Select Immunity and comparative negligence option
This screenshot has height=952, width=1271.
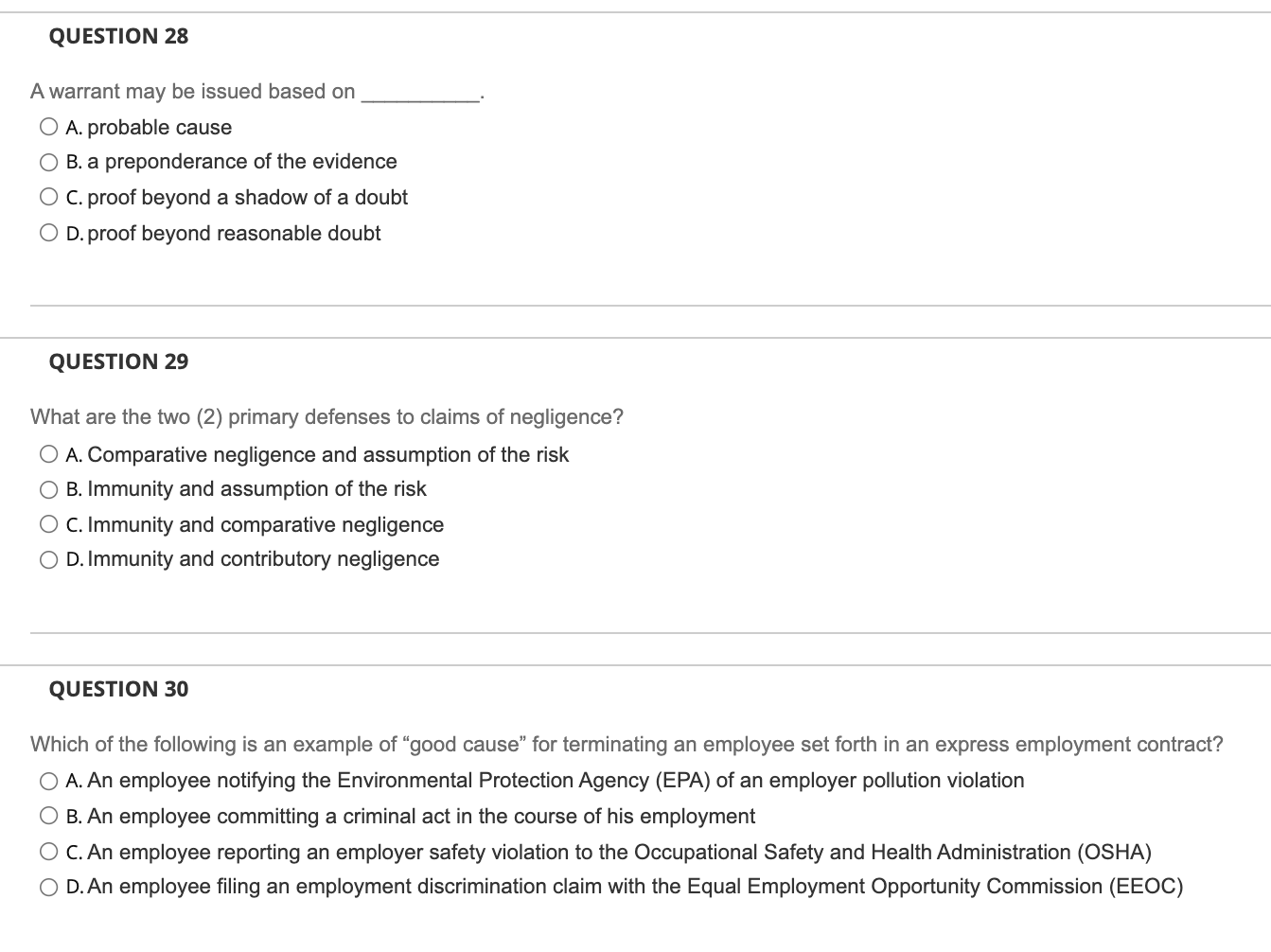pos(48,524)
